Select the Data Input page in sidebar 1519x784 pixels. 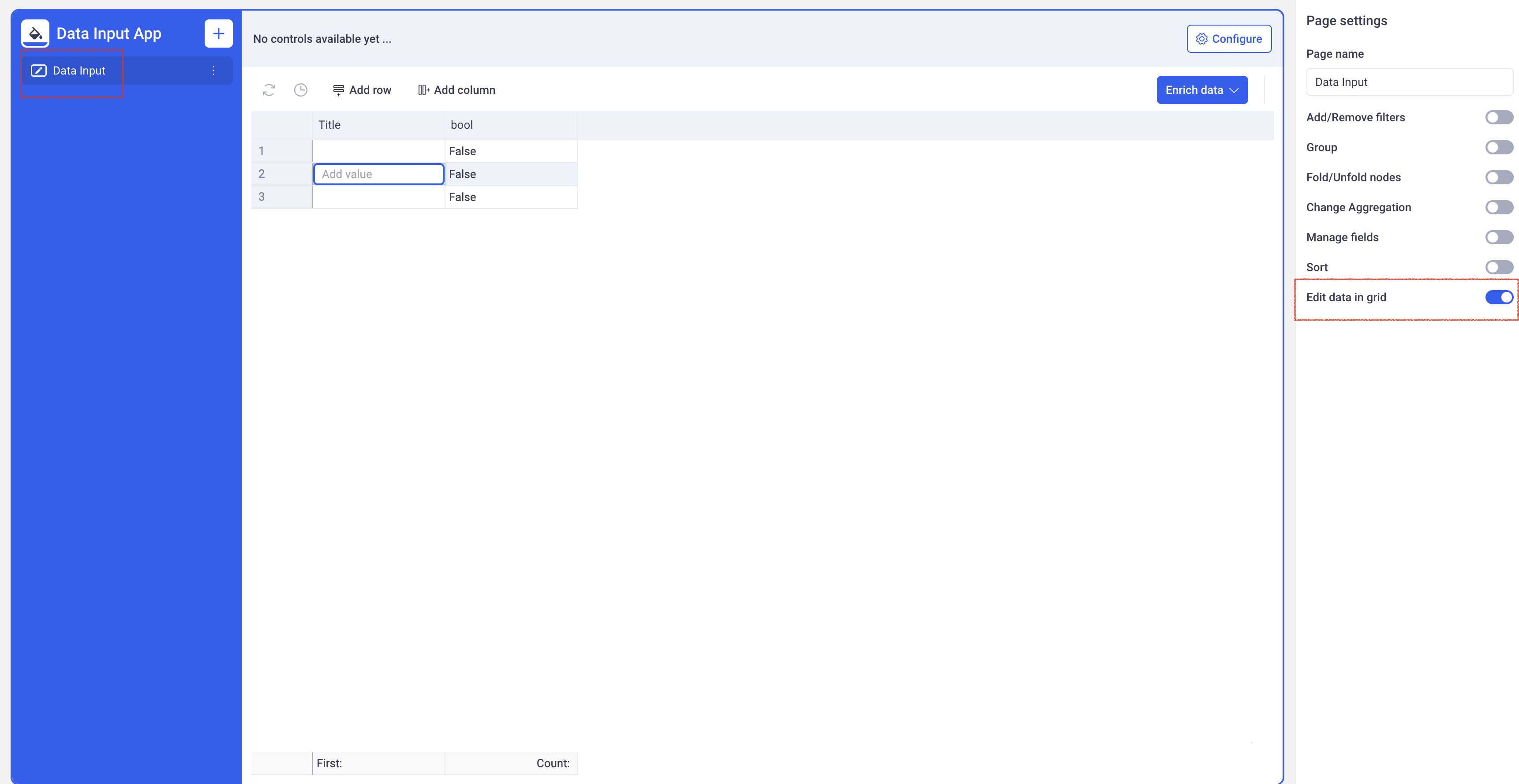[79, 71]
